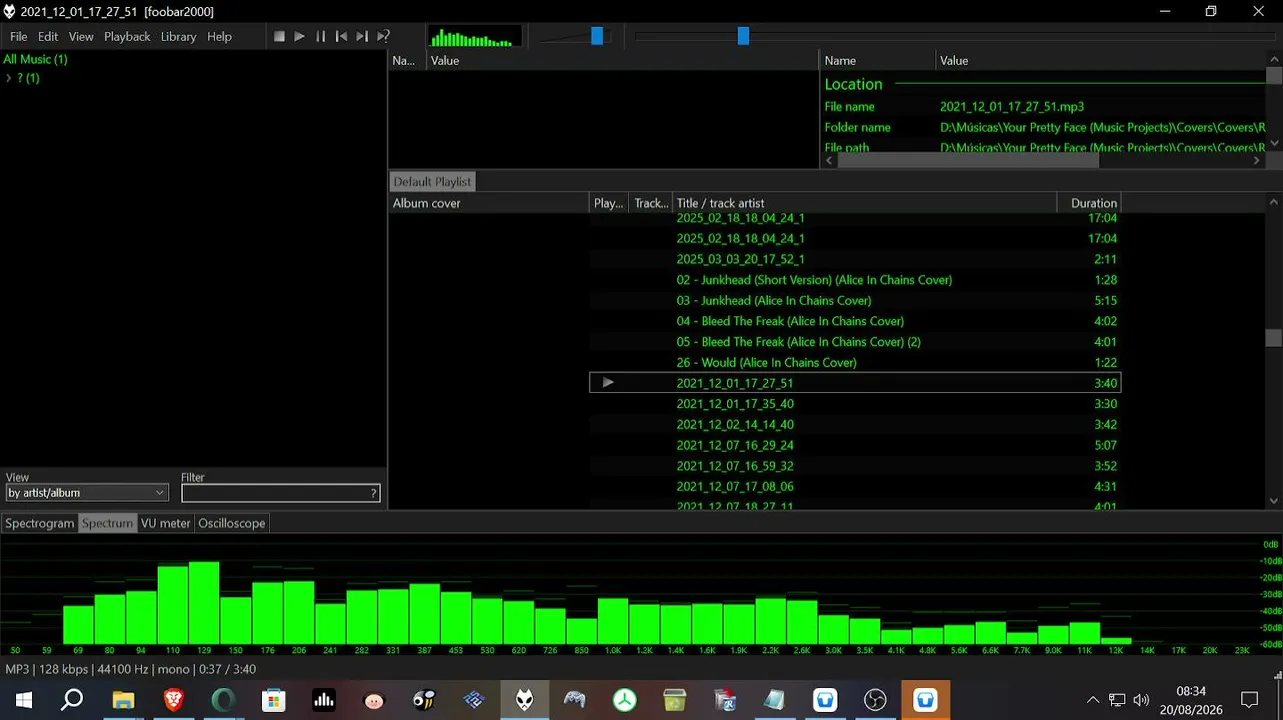Click the Play button in the toolbar
1283x720 pixels.
(299, 36)
